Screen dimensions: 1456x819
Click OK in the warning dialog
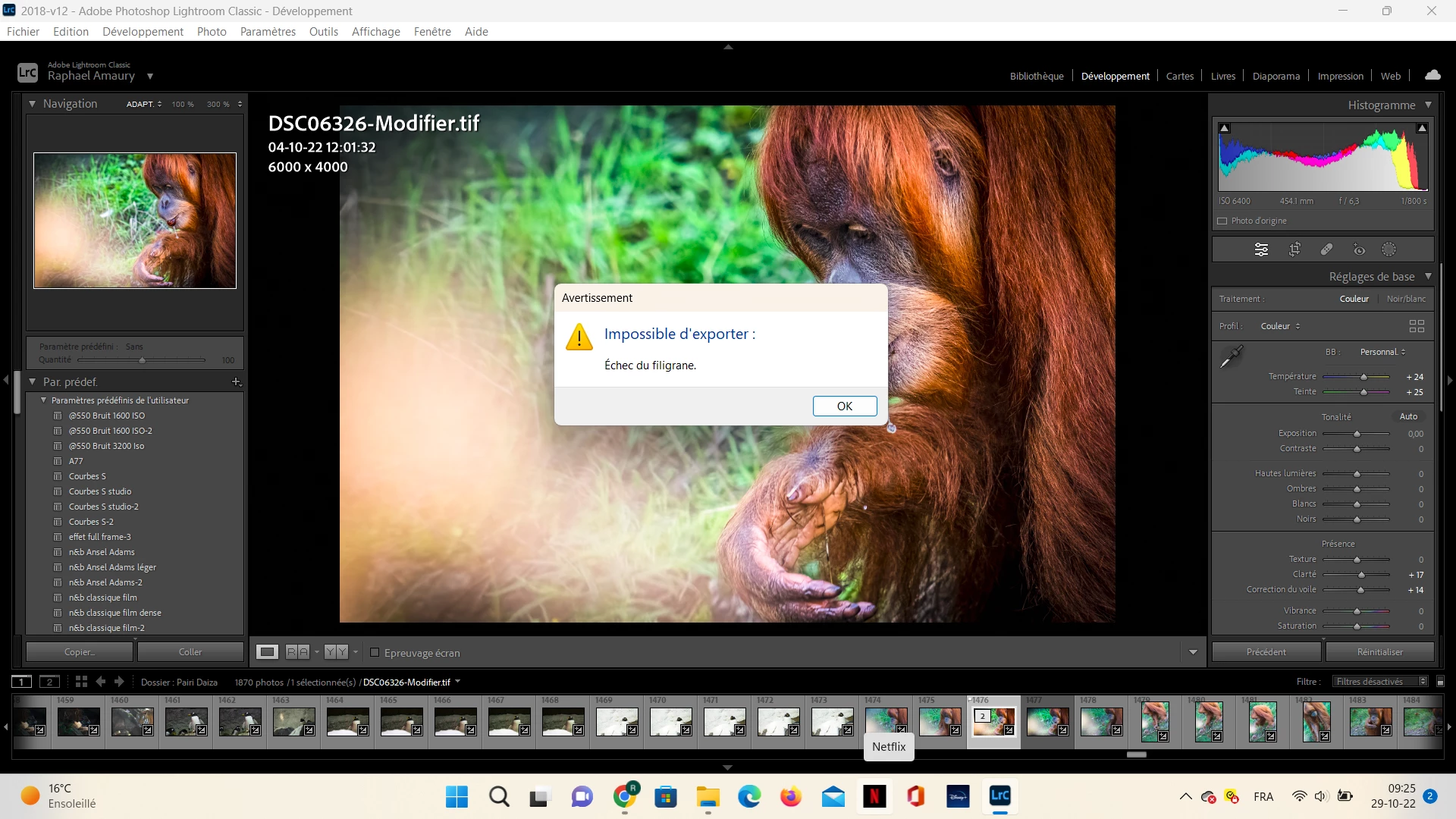tap(844, 406)
